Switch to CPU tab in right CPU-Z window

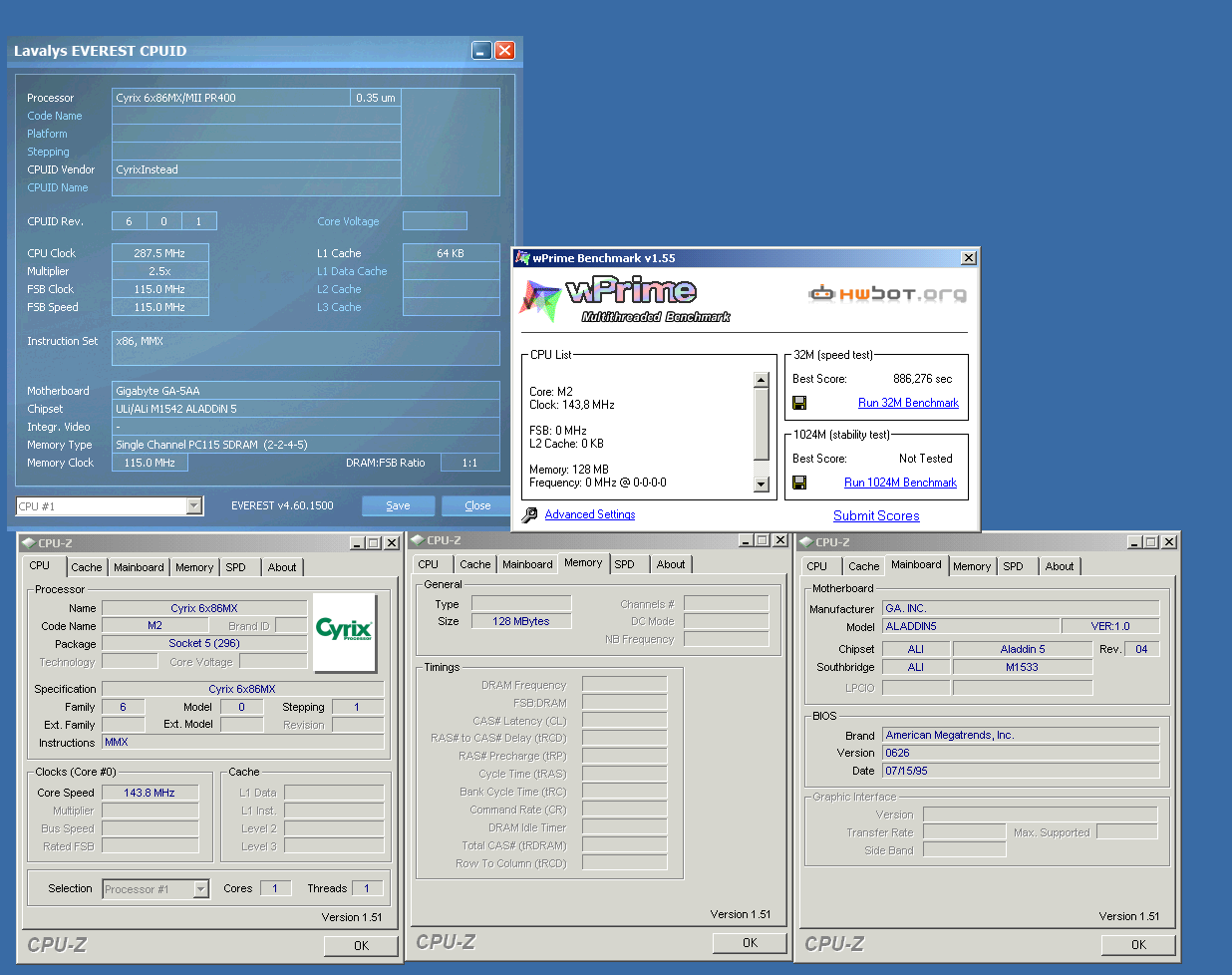pos(817,566)
